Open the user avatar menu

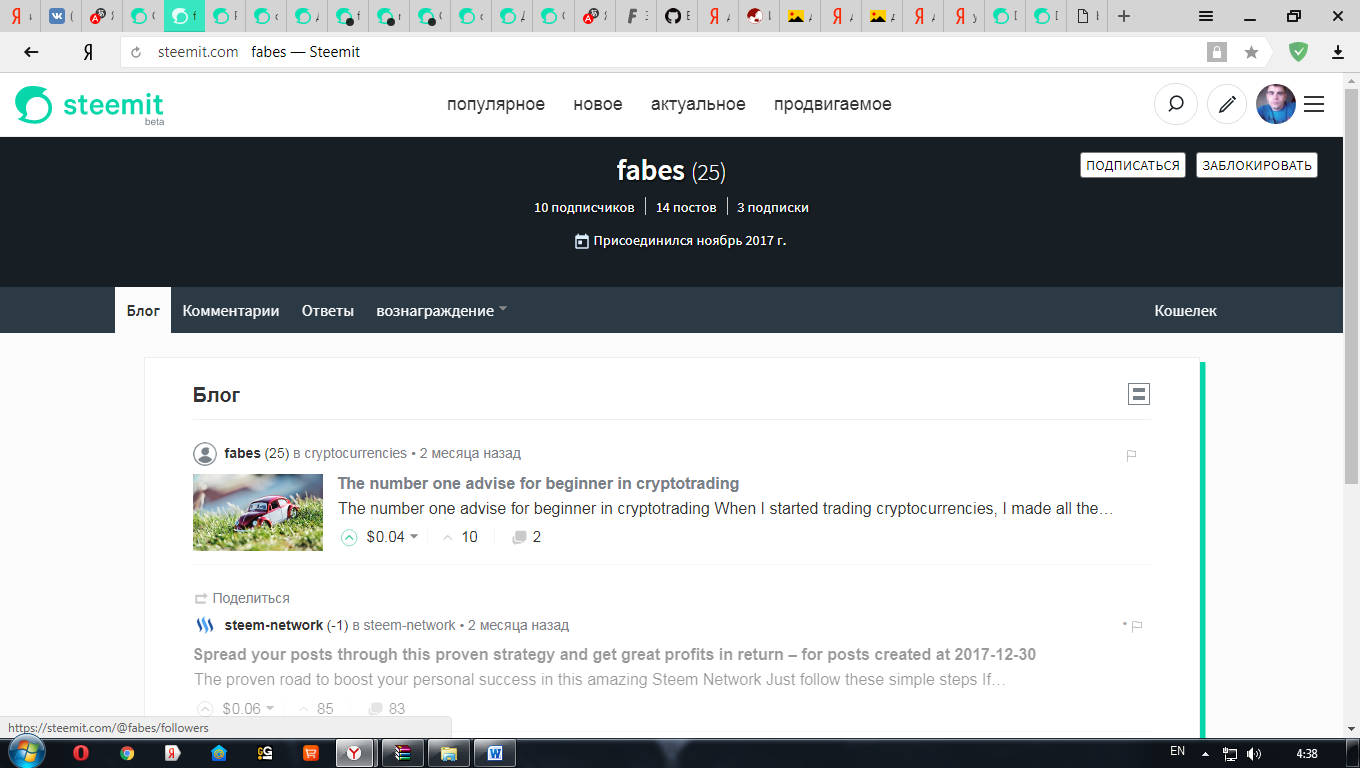1275,104
